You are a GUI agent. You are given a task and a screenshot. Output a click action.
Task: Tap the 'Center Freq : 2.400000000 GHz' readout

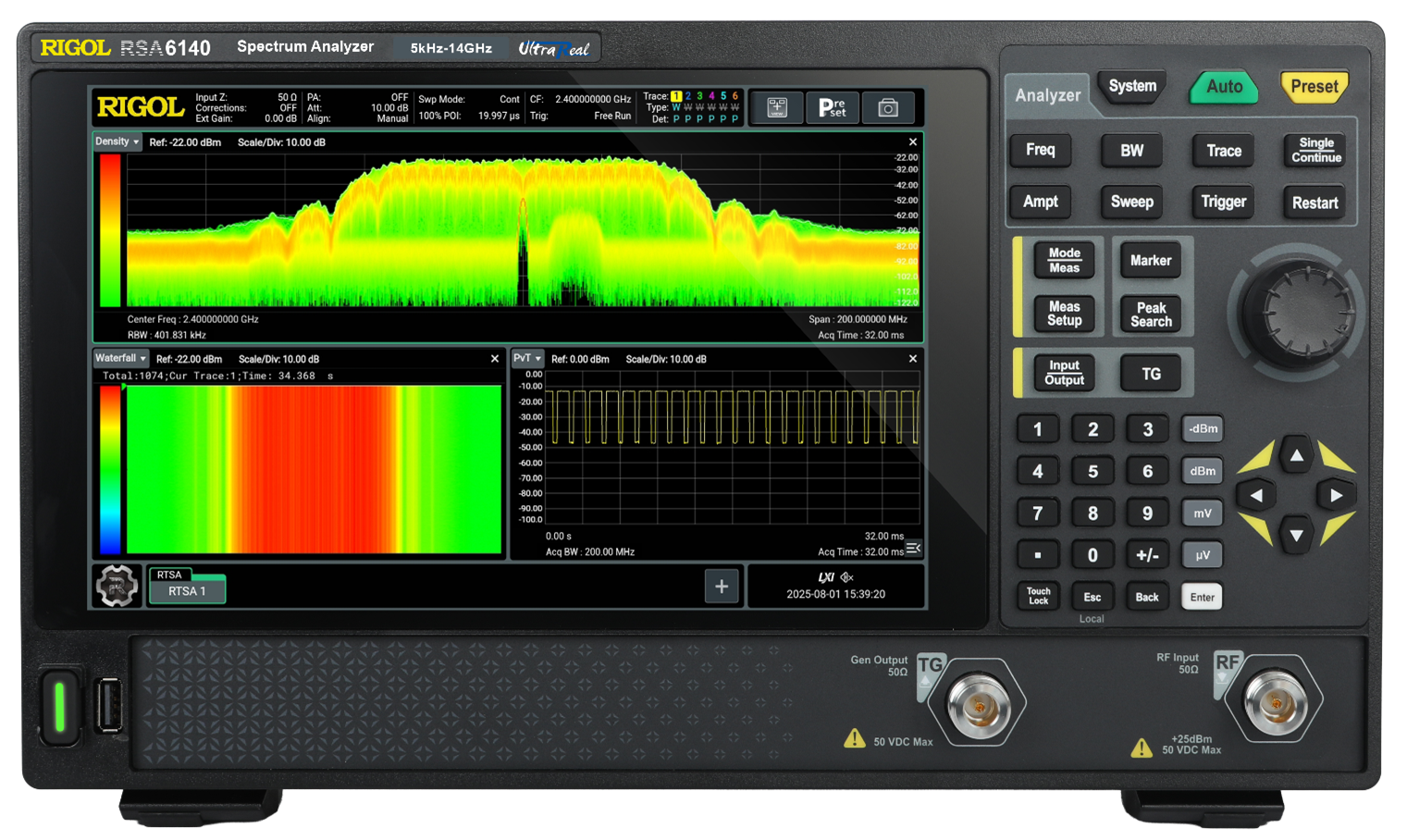(x=193, y=319)
